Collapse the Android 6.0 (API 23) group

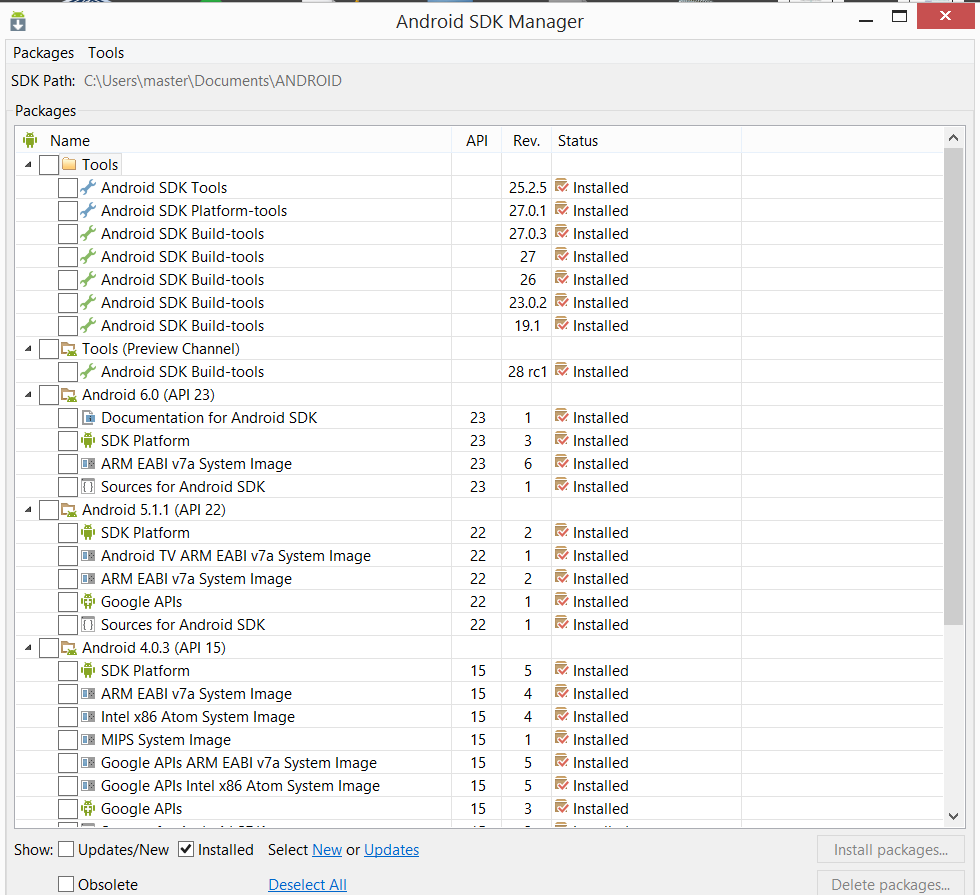28,395
